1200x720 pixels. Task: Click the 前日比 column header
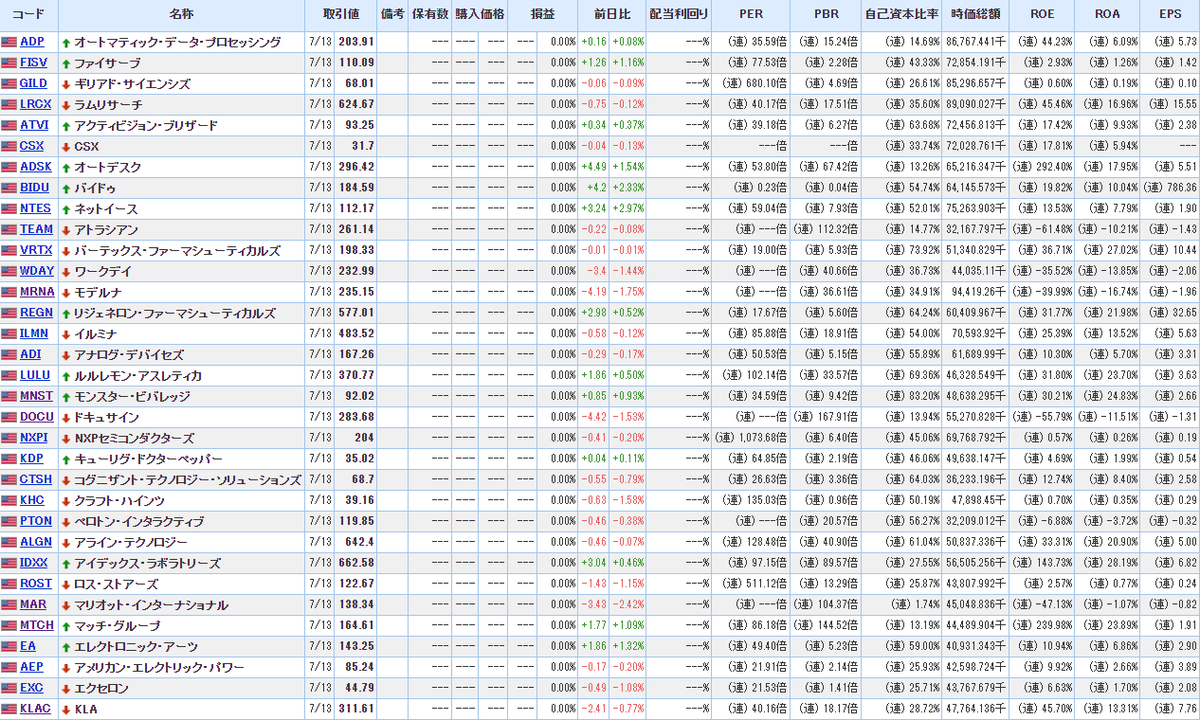tap(612, 15)
